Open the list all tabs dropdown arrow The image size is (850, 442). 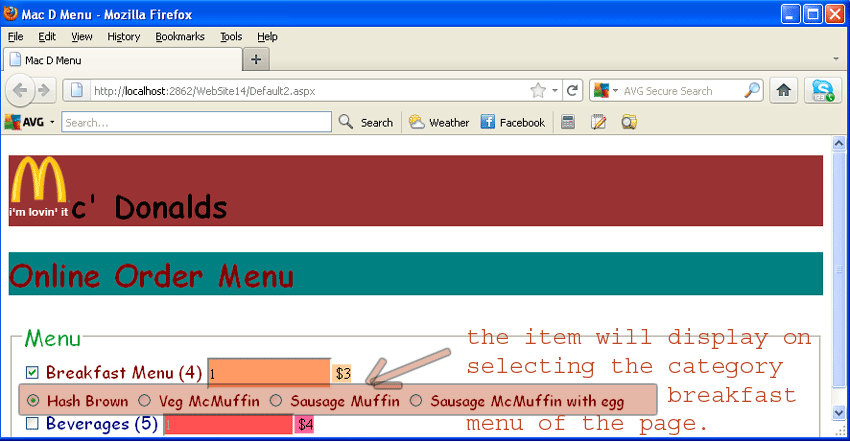tap(835, 59)
